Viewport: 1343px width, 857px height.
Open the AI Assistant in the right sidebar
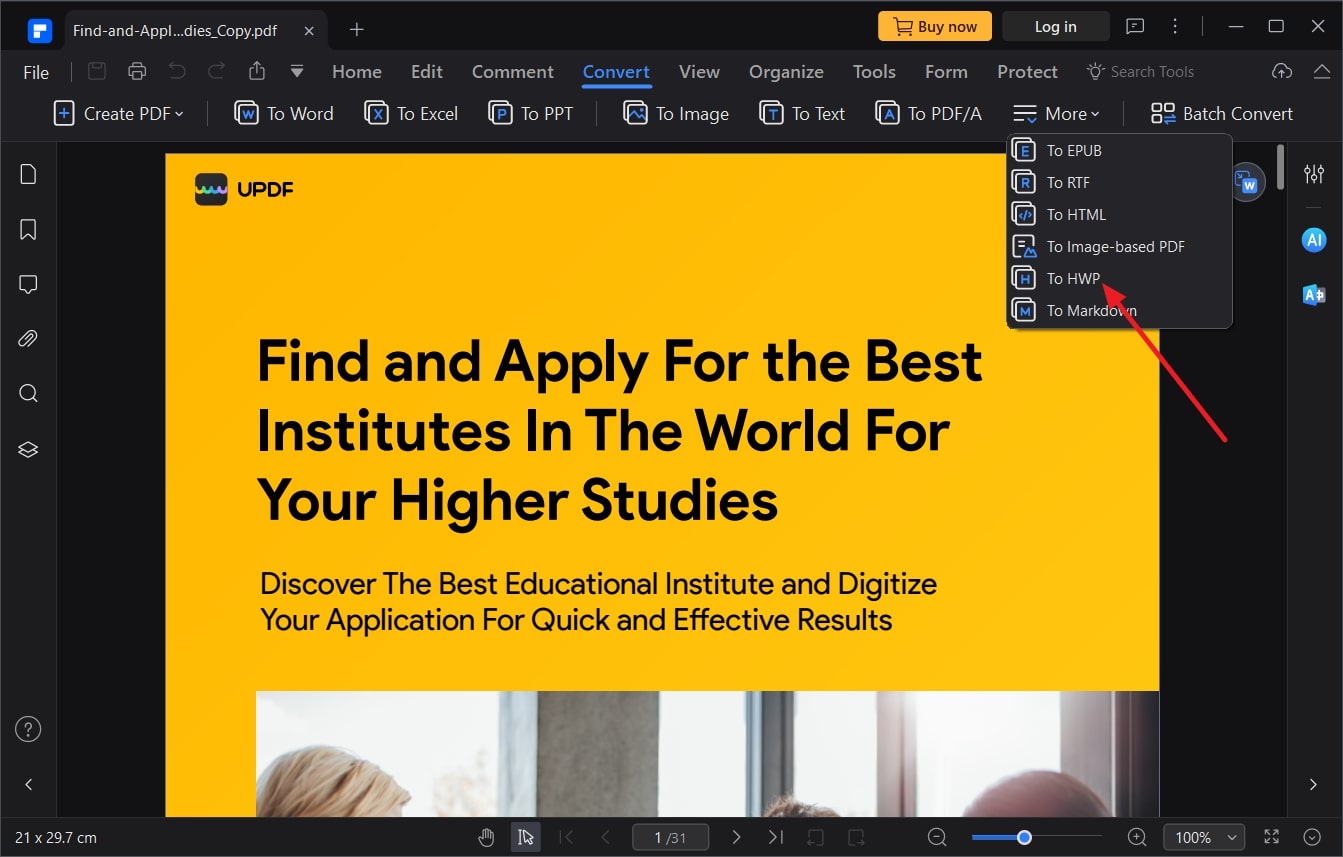click(x=1313, y=239)
